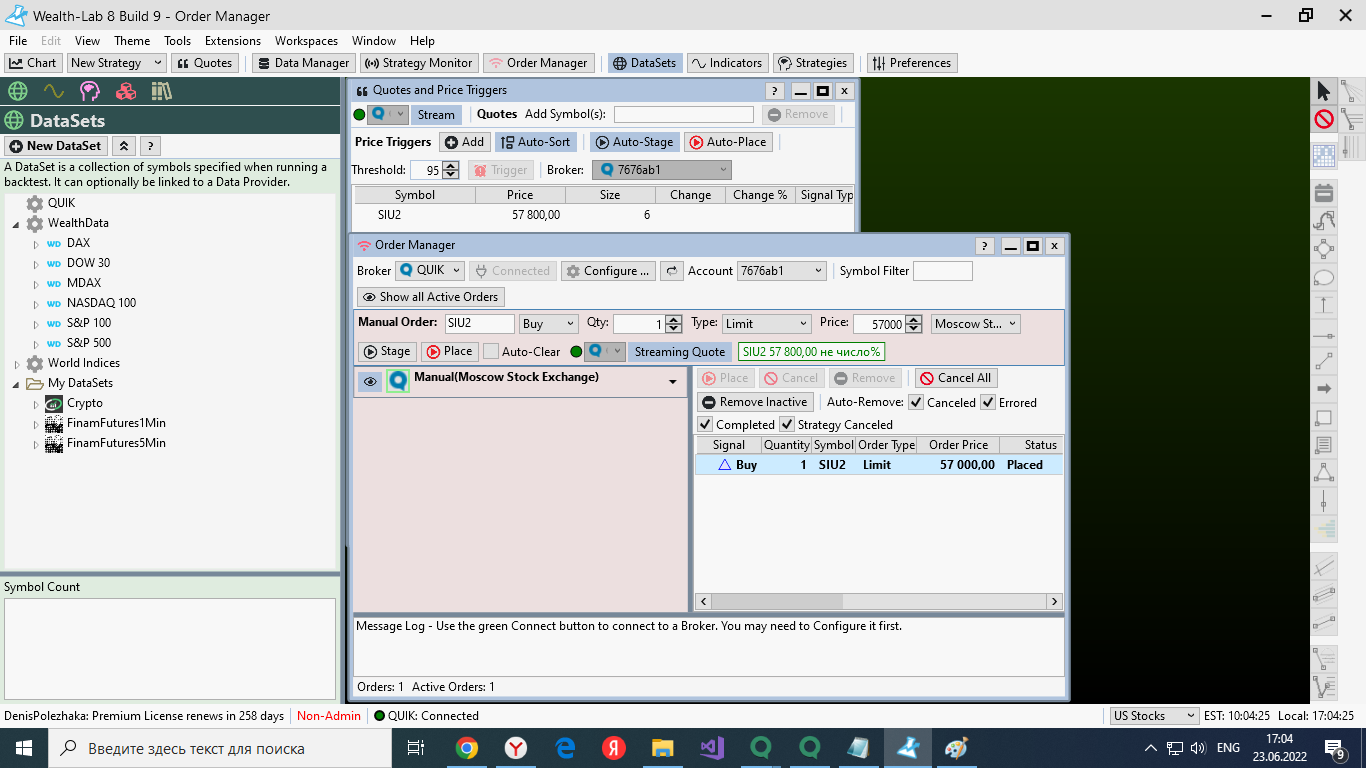Click the Symbol Filter input field
This screenshot has width=1366, height=768.
[x=942, y=271]
